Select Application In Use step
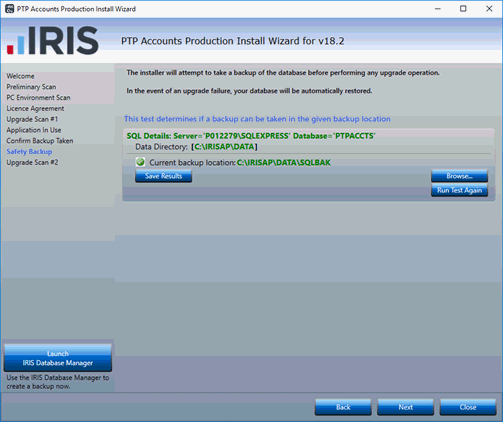The width and height of the screenshot is (503, 422). [x=34, y=130]
